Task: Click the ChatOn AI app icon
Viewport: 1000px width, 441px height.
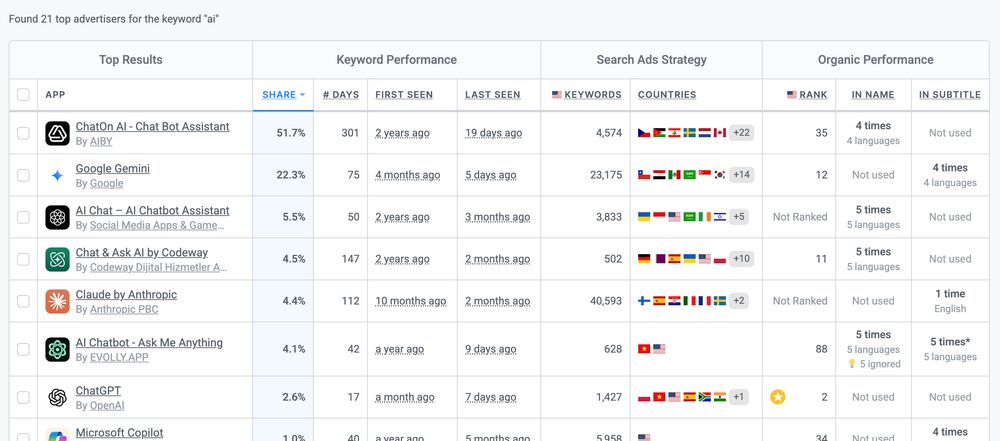Action: (57, 133)
